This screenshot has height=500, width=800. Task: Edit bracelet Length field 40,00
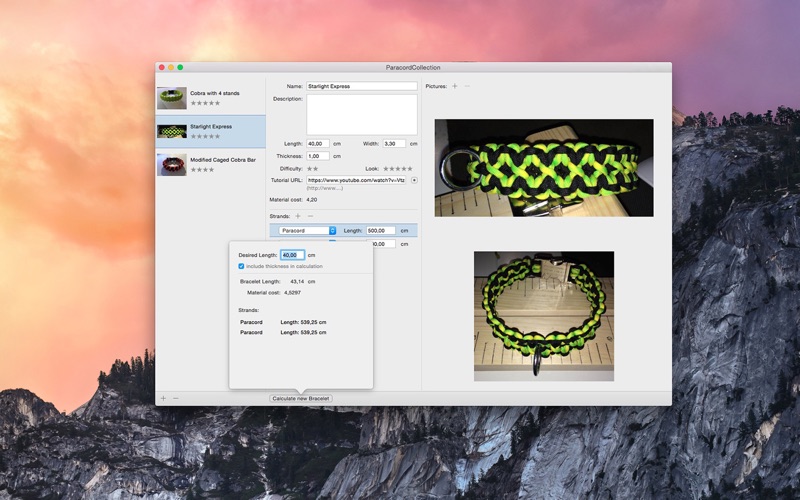(318, 144)
